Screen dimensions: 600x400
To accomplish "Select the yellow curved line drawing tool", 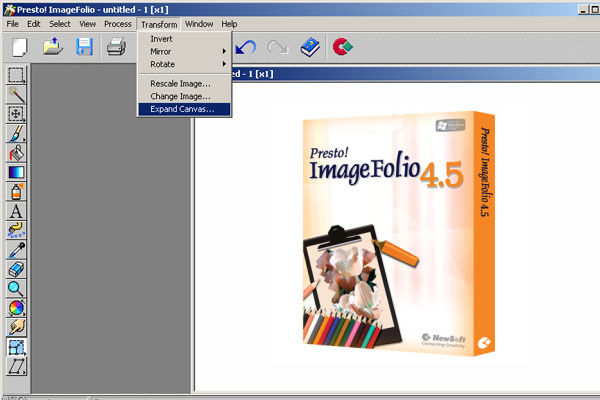I will coord(16,230).
